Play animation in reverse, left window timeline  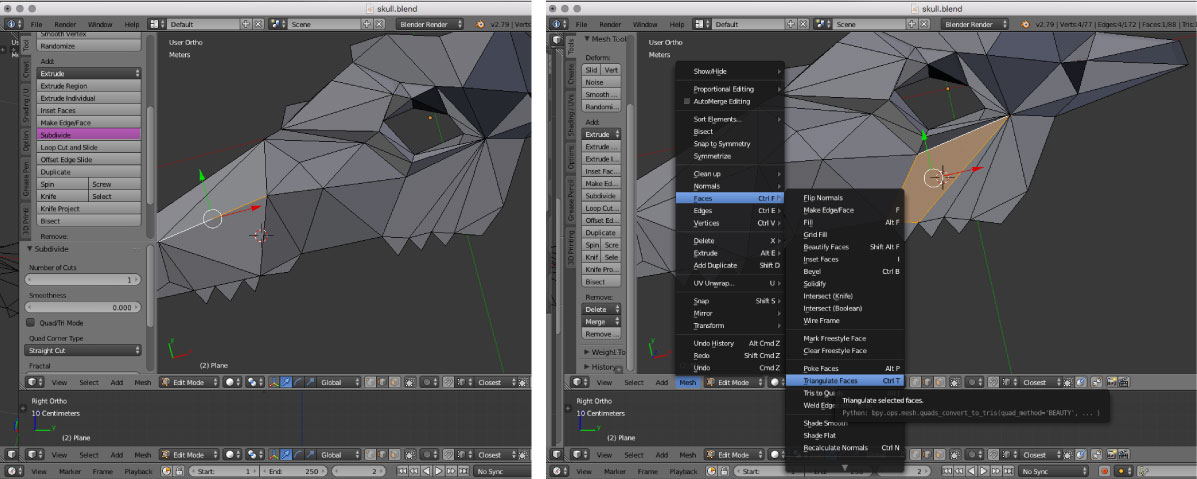click(426, 471)
